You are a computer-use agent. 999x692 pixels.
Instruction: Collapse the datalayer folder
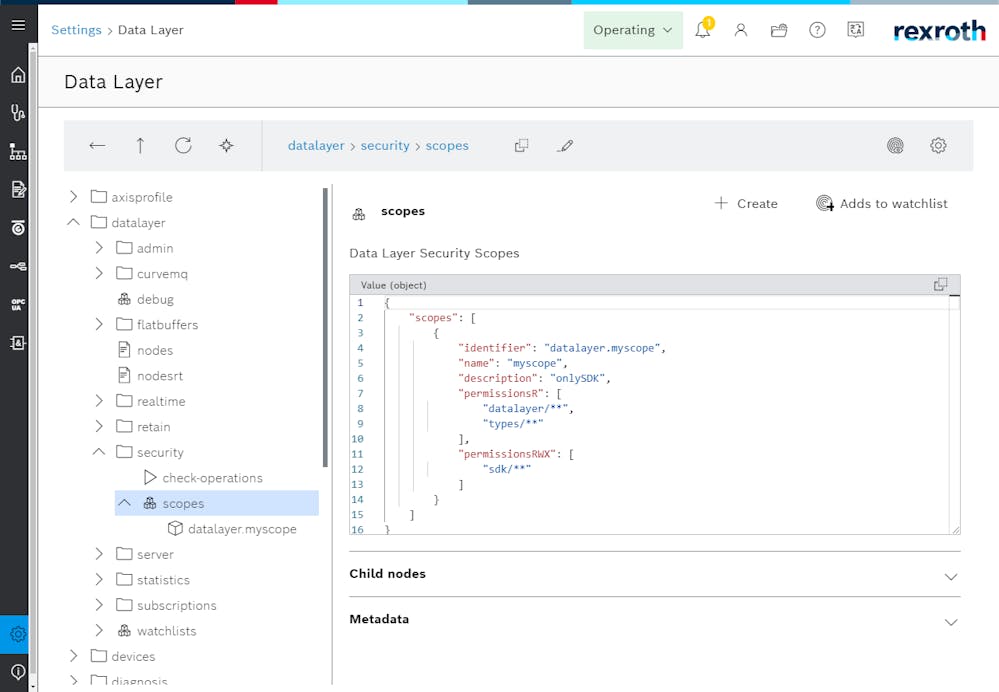[x=73, y=222]
